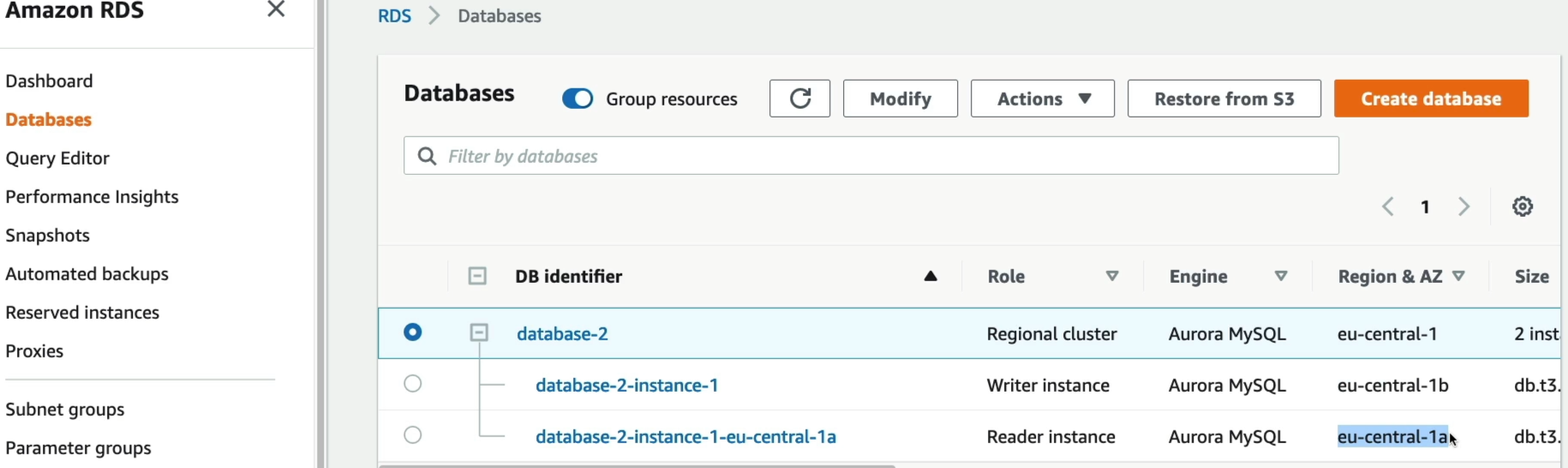Click Aurora MySQL engine in Writer instance row

coord(1227,385)
